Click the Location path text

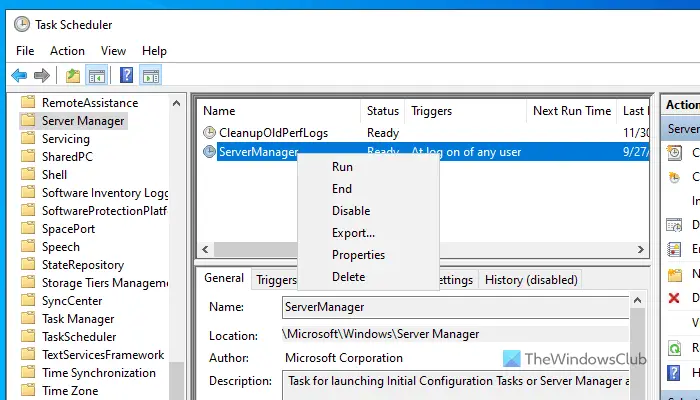pyautogui.click(x=382, y=334)
